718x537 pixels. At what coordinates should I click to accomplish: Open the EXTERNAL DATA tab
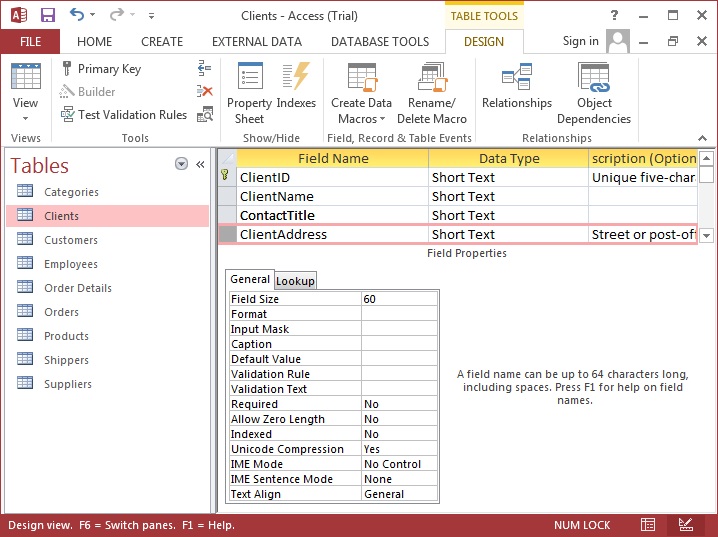click(257, 42)
